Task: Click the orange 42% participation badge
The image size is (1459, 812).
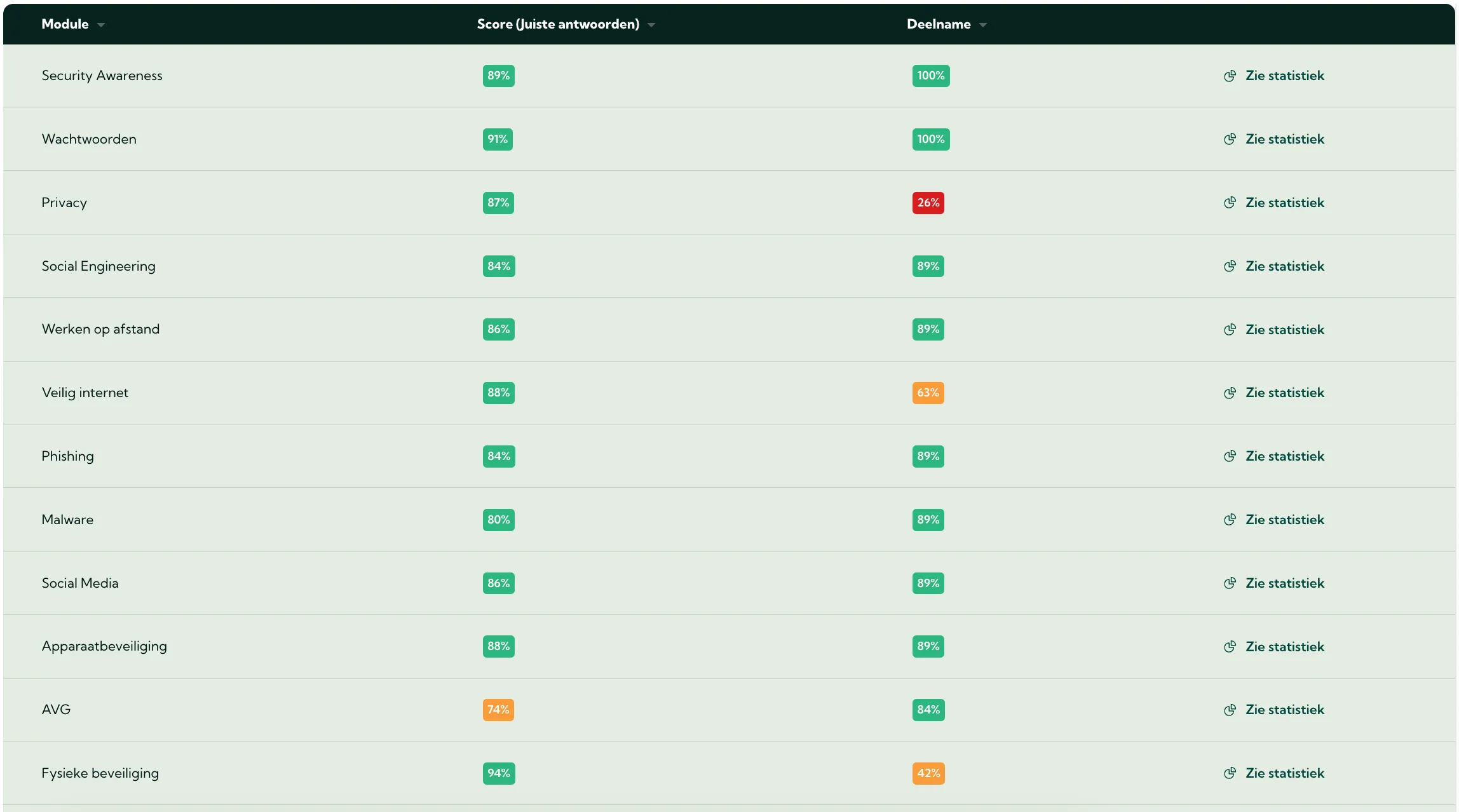Action: point(928,773)
